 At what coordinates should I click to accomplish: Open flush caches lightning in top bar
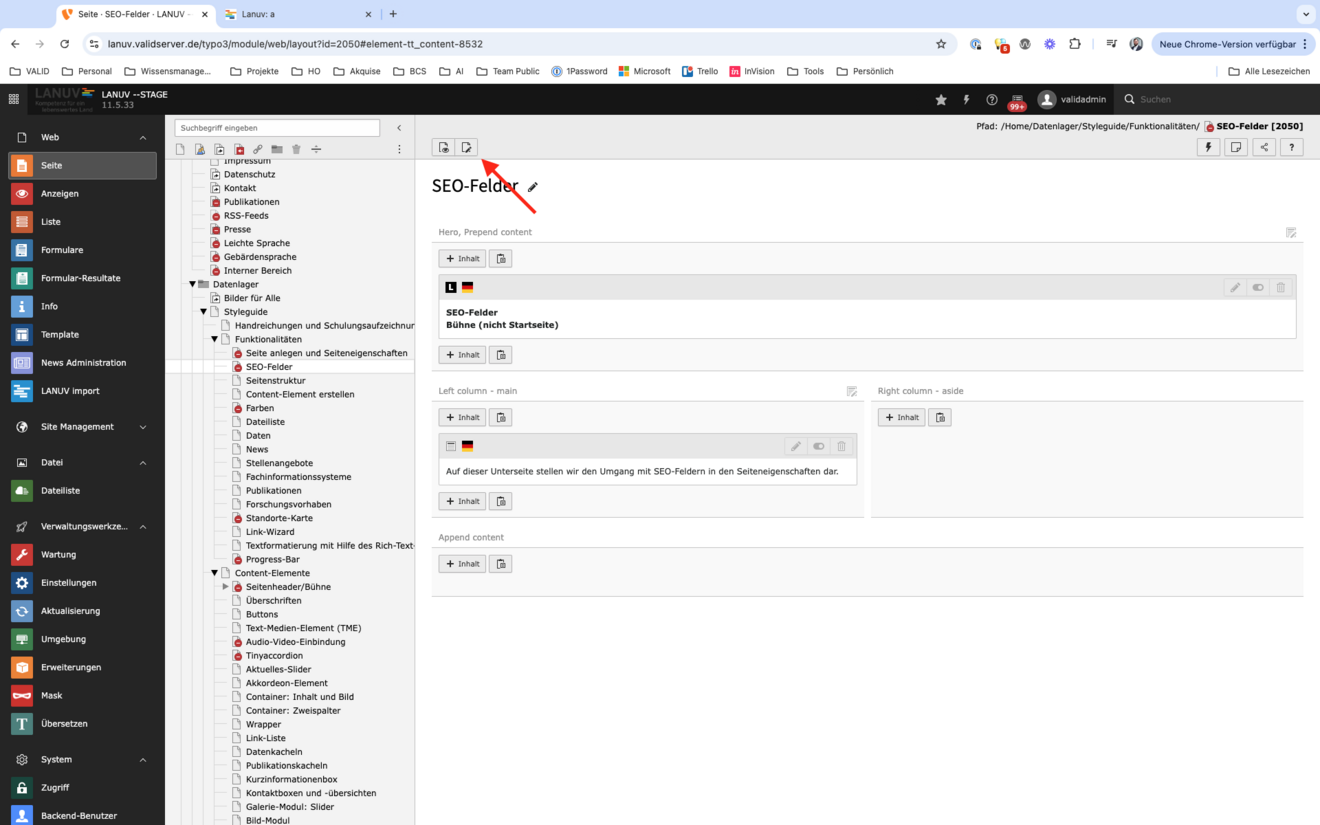coord(966,100)
